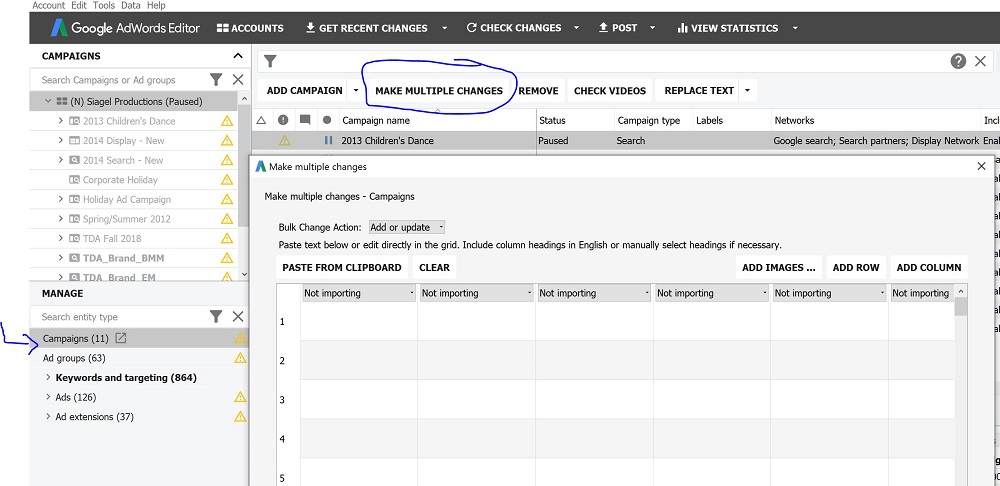1000x486 pixels.
Task: Select the 2013 Children's Dance table row
Action: [x=625, y=140]
